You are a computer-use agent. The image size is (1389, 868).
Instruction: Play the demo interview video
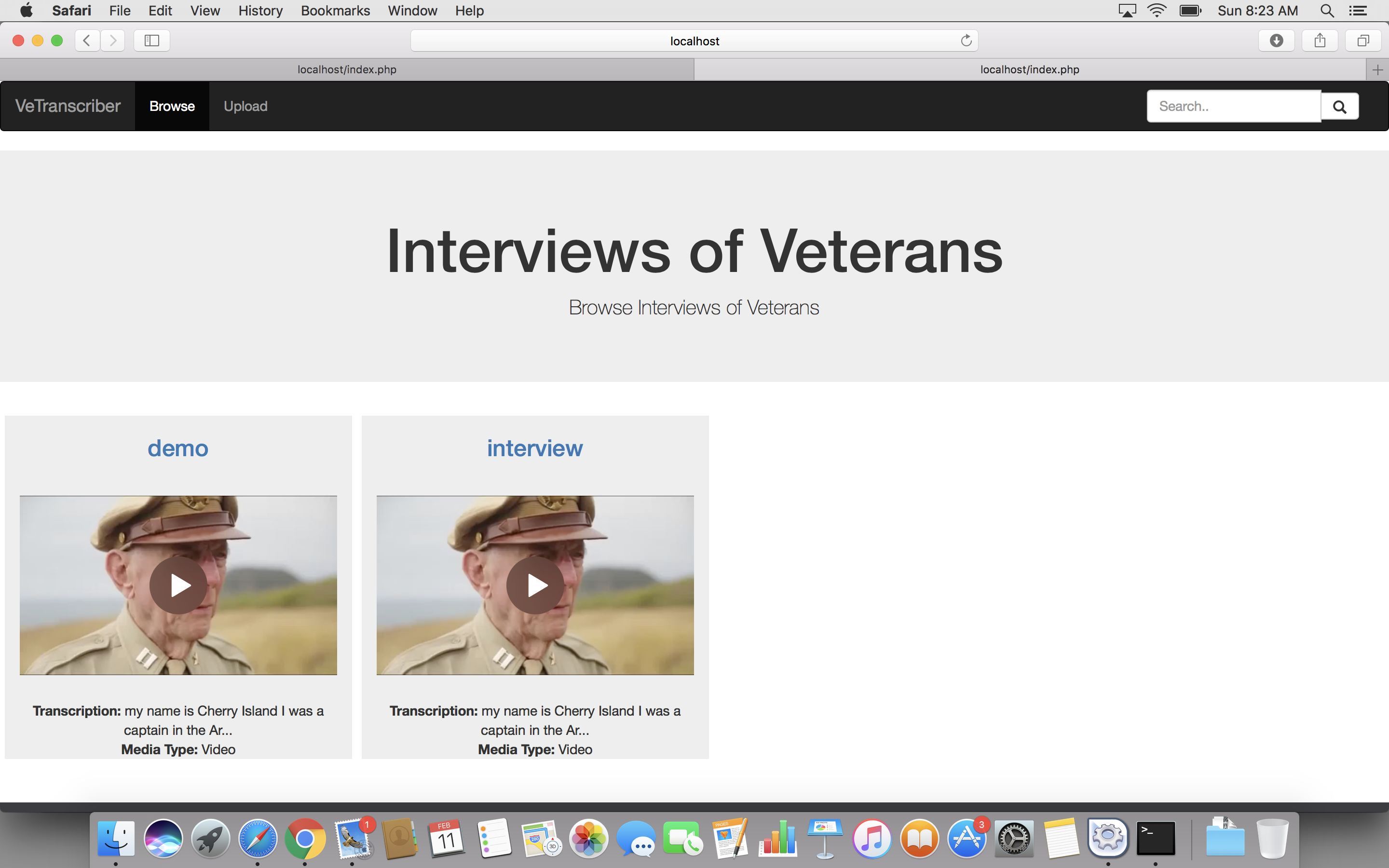pyautogui.click(x=178, y=585)
